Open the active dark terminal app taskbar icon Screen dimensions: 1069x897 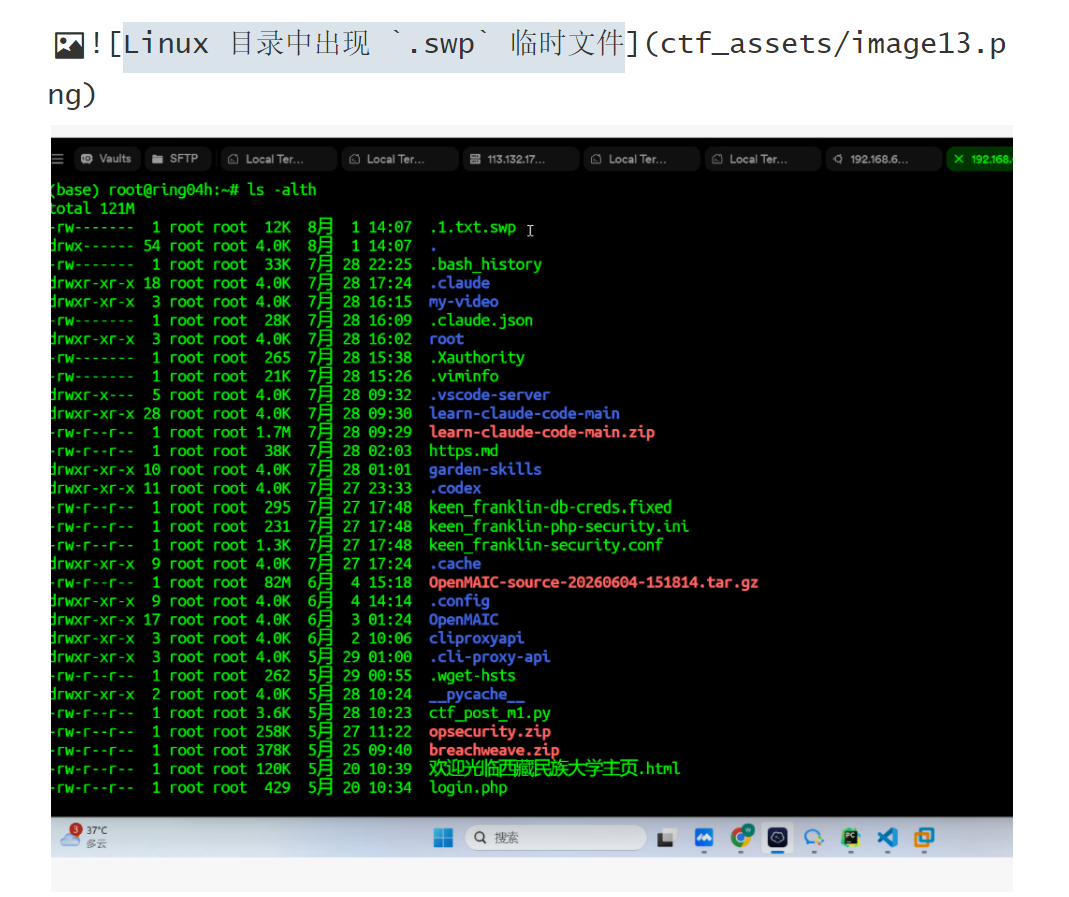(777, 837)
